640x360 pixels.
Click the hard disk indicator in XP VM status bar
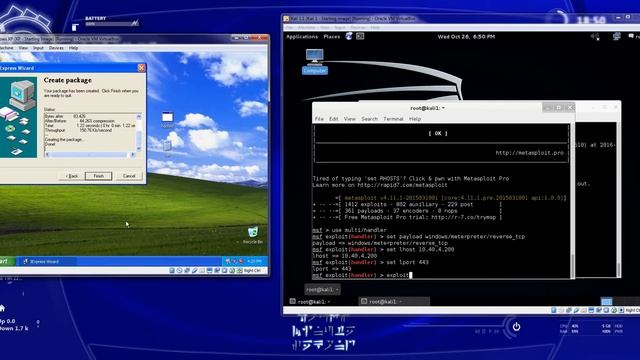pos(172,271)
